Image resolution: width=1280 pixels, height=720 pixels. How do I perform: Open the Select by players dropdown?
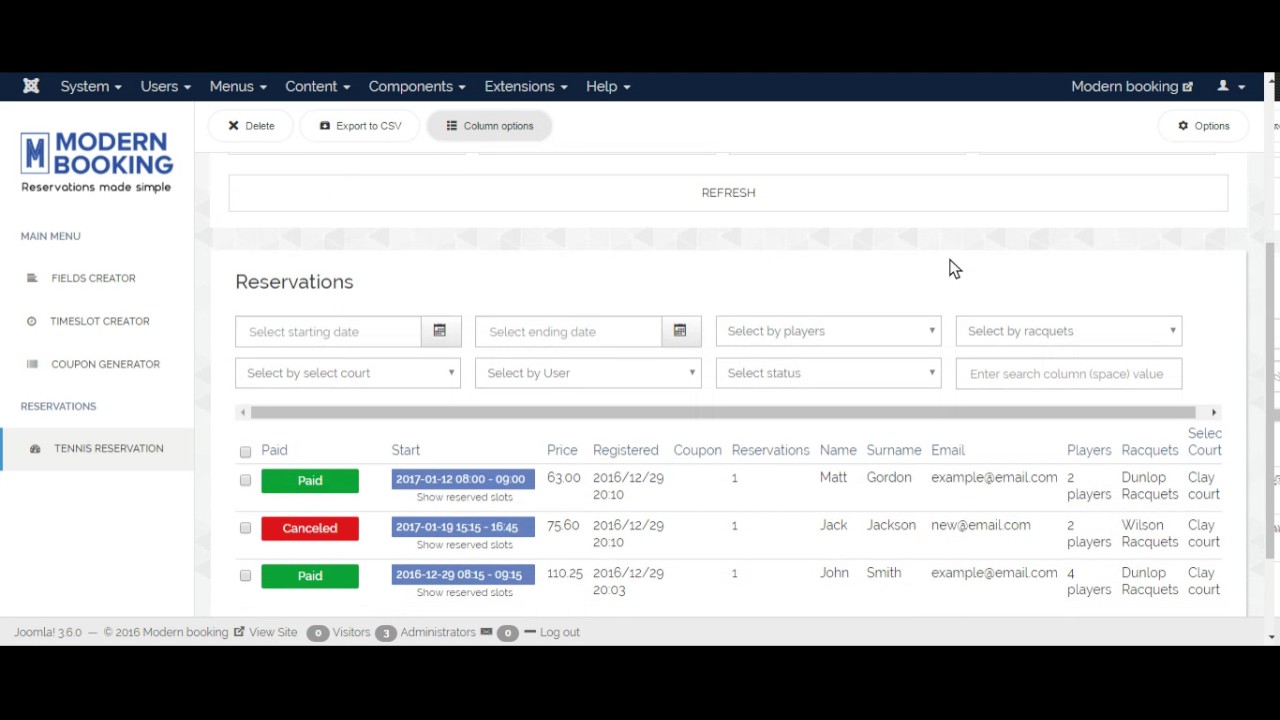click(x=828, y=331)
